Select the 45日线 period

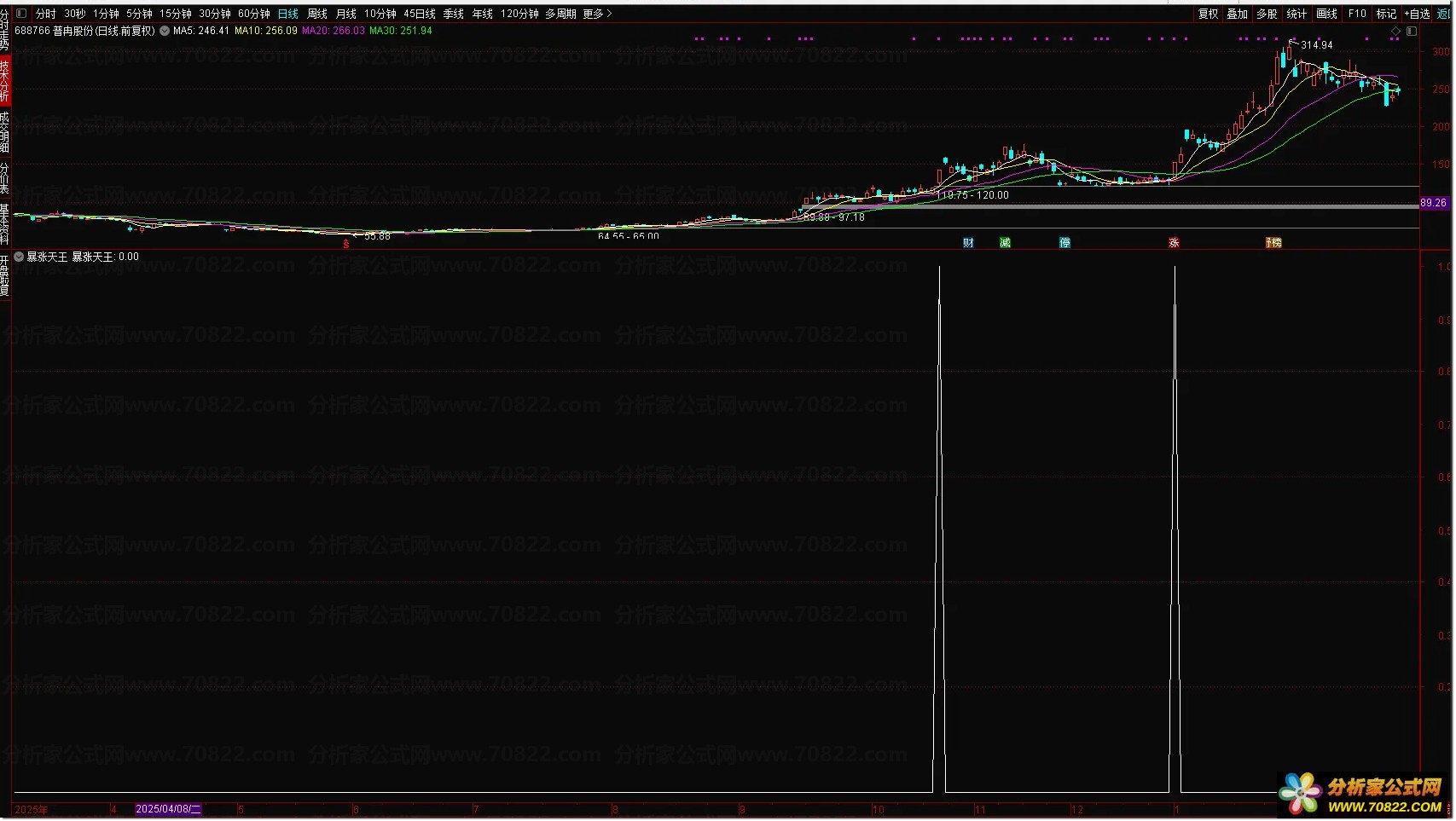click(x=420, y=14)
